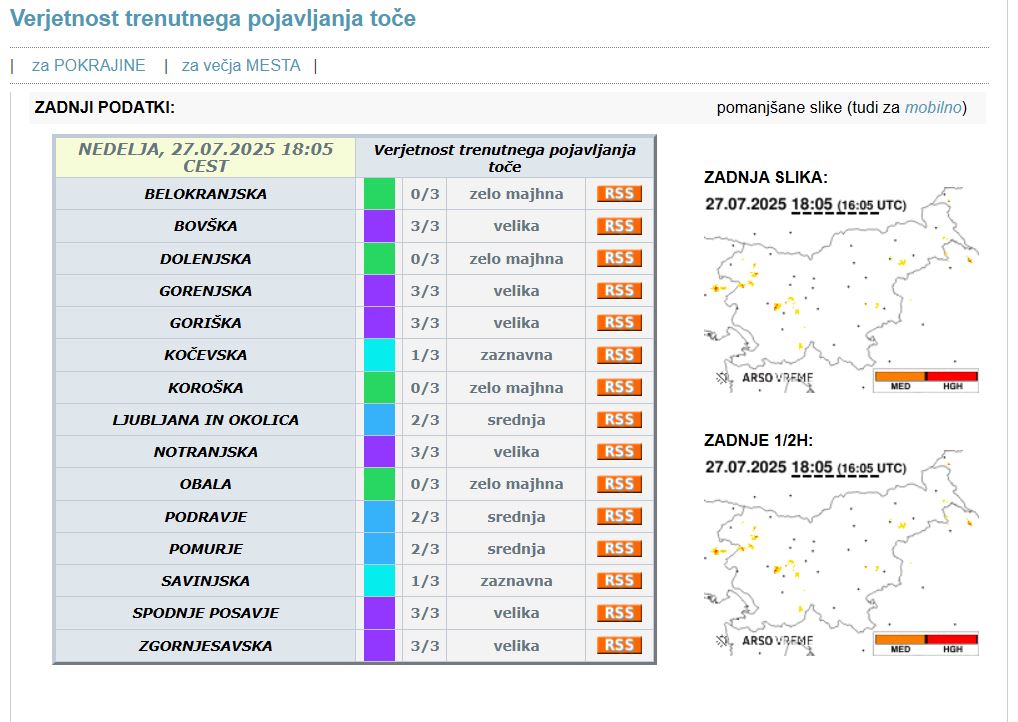Screen dimensions: 1018x722
Task: Switch to the 'za večja MESTA' view
Action: [x=240, y=65]
